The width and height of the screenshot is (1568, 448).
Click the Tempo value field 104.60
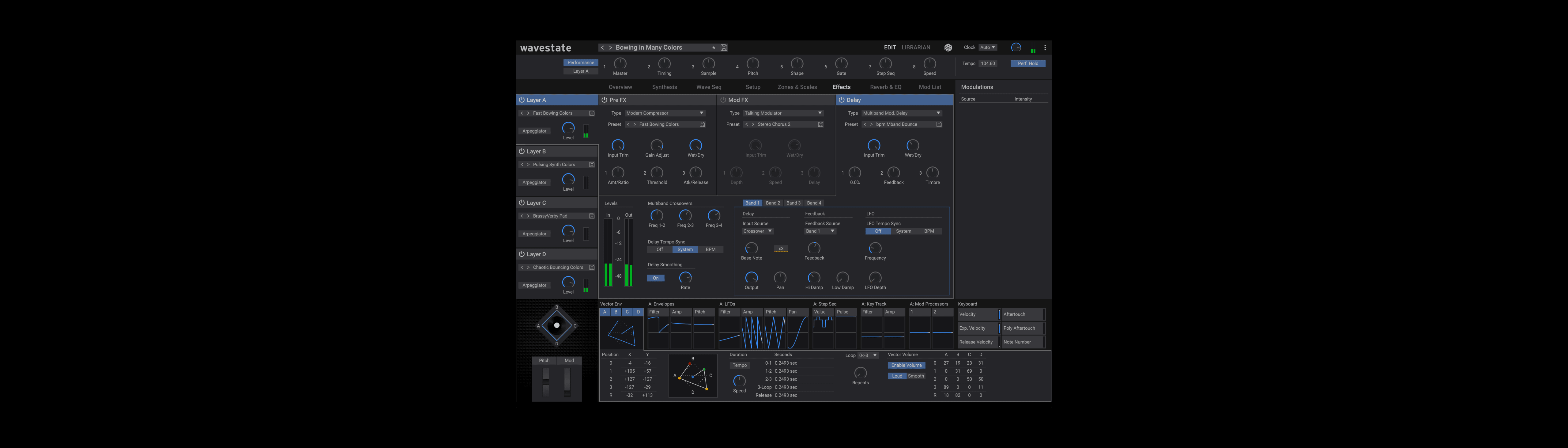pos(988,63)
